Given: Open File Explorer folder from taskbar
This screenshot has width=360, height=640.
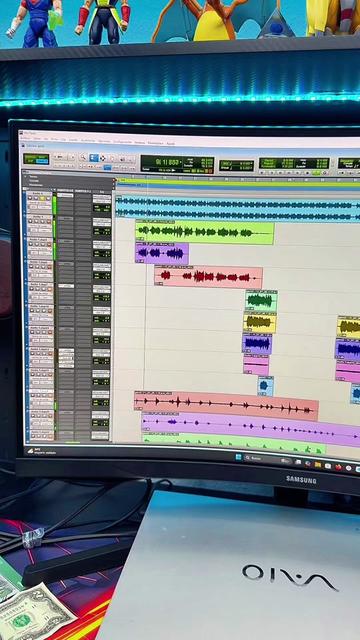Looking at the screenshot, I should pos(318,464).
